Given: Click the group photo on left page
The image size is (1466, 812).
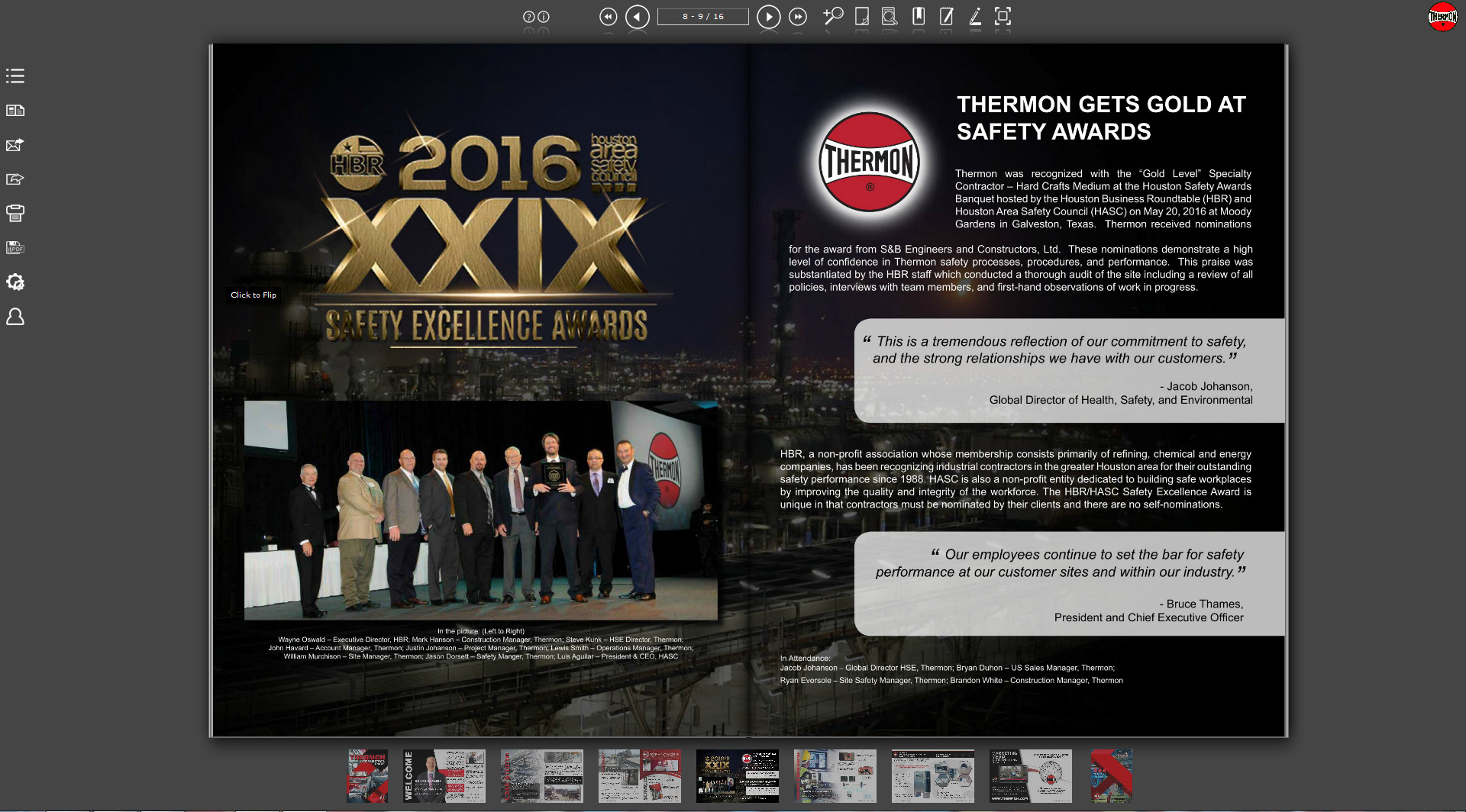Looking at the screenshot, I should [x=481, y=510].
